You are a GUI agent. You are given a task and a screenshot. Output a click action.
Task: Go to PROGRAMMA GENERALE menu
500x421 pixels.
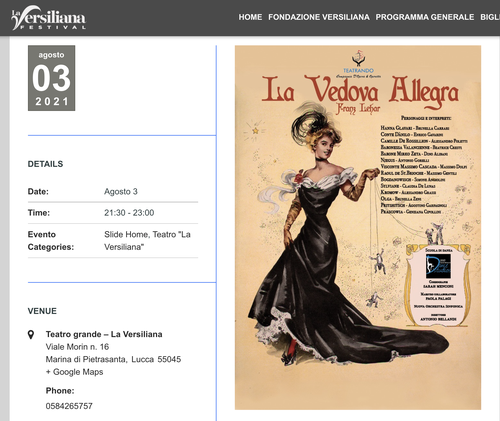(425, 17)
